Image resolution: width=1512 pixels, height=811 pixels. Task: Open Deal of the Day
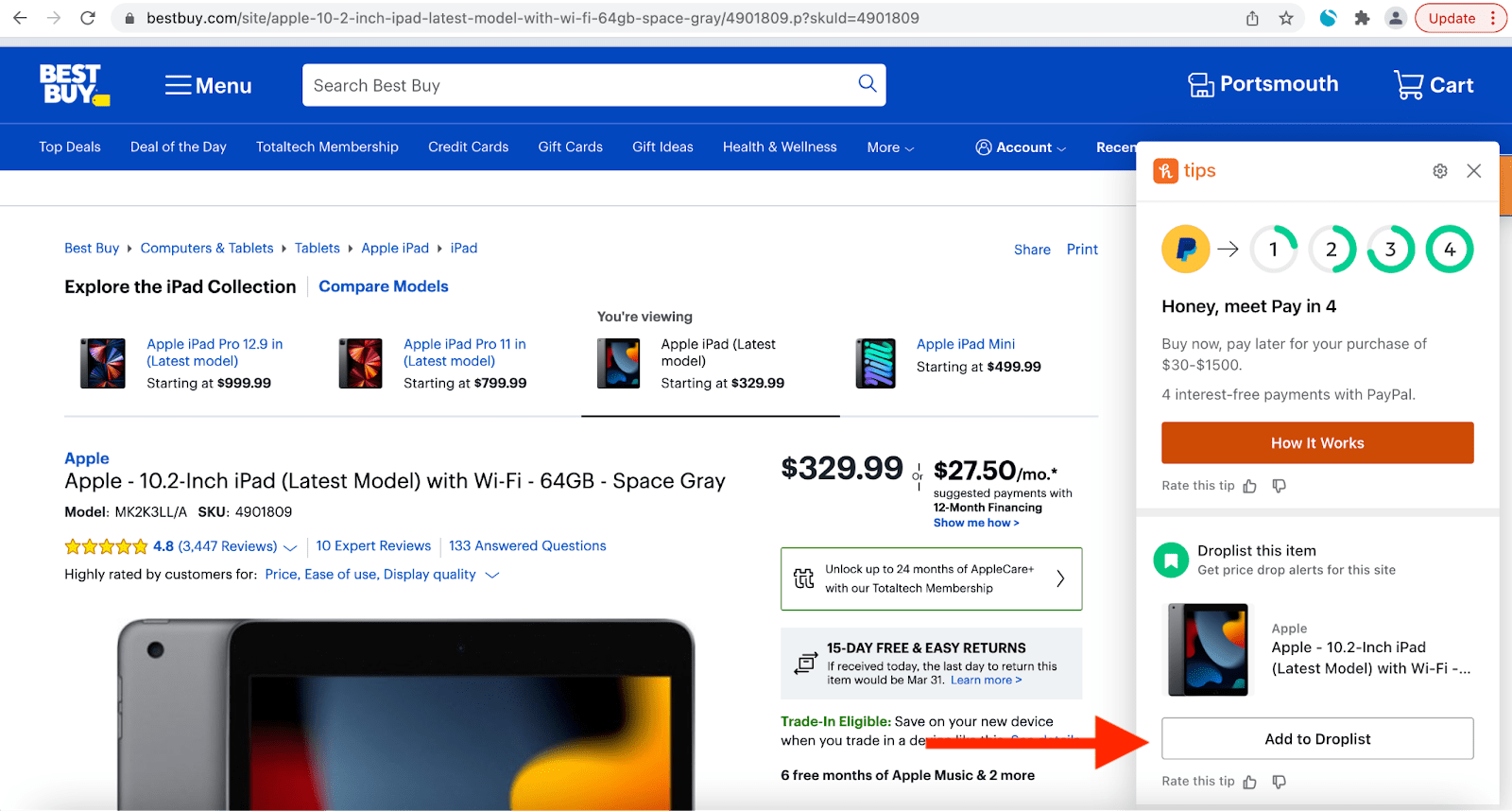click(179, 147)
